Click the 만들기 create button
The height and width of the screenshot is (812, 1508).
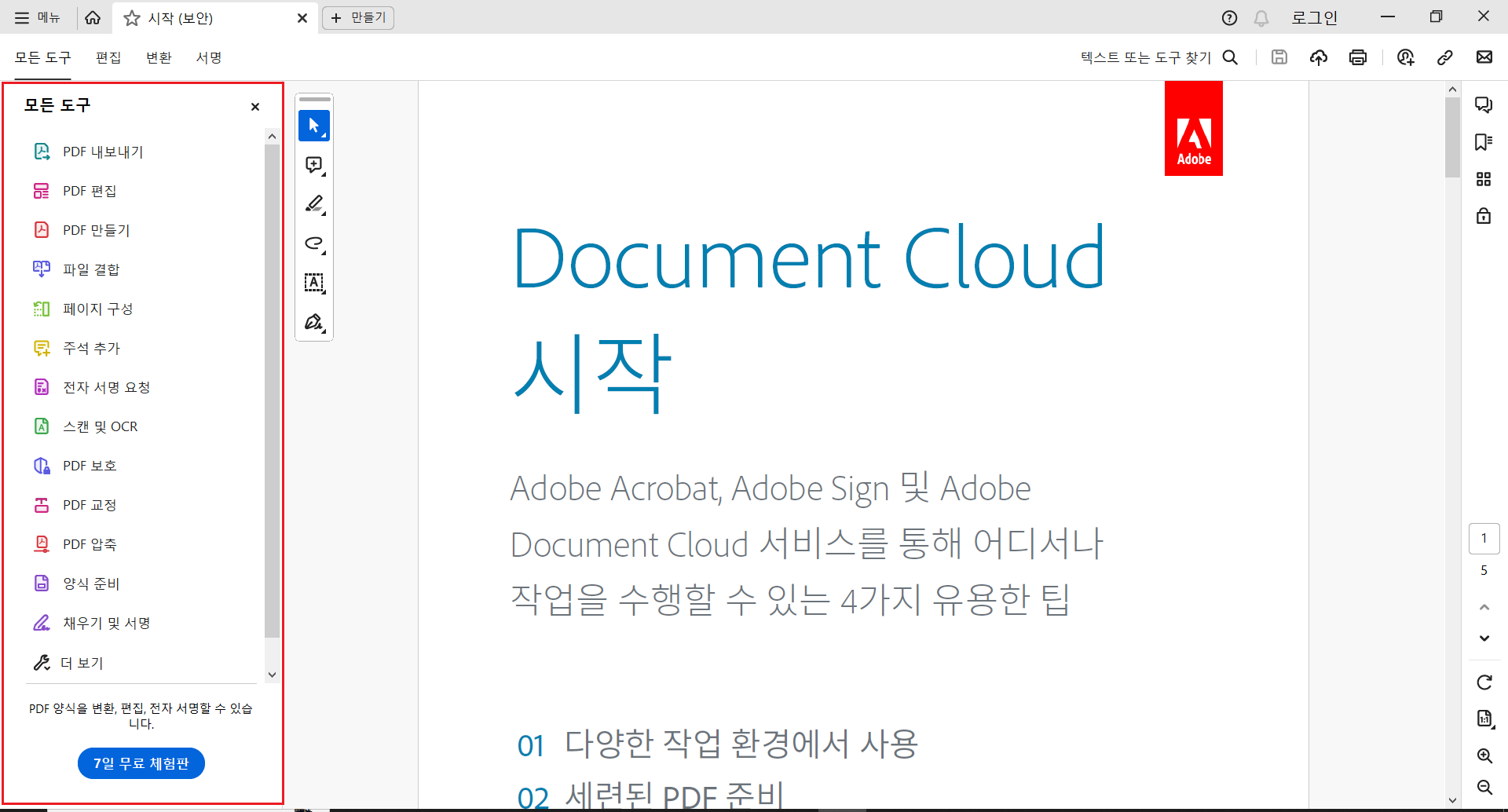click(358, 17)
